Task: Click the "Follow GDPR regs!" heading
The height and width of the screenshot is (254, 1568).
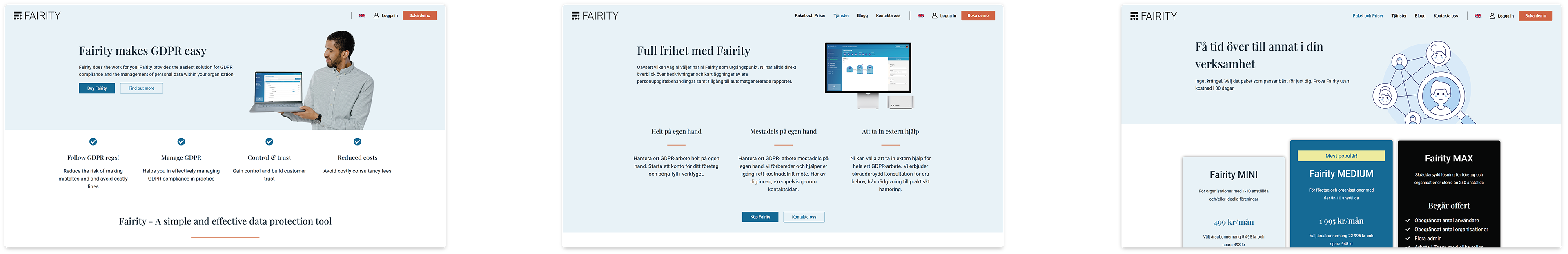Action: tap(93, 157)
